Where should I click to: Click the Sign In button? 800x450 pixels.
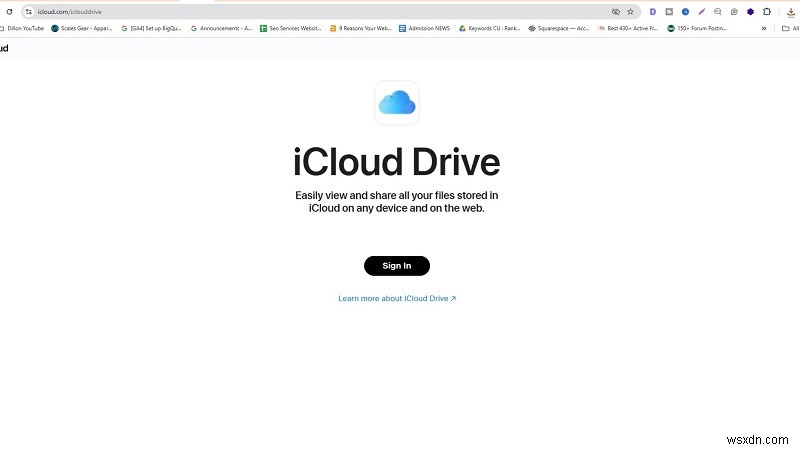tap(397, 266)
